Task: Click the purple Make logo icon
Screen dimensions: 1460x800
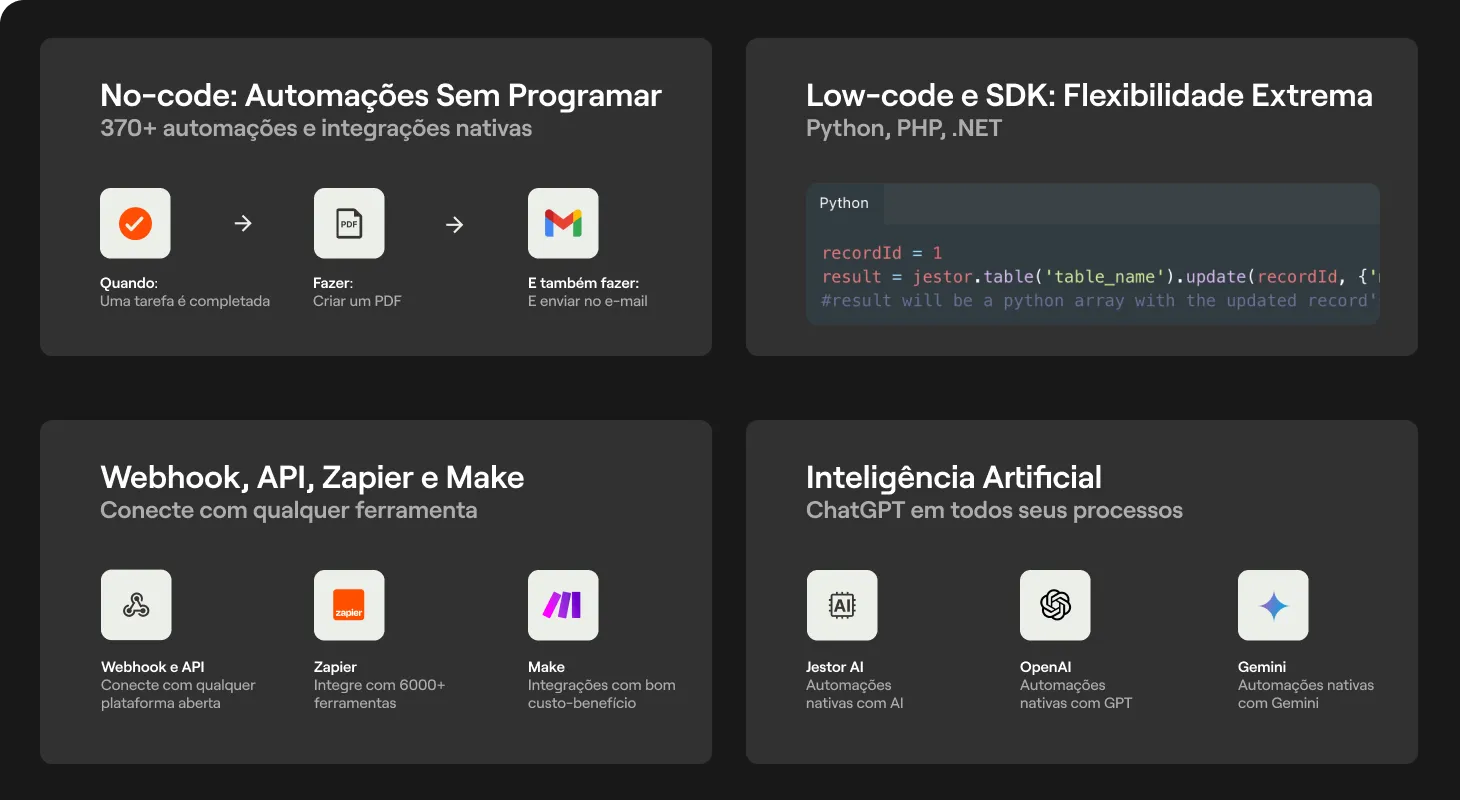Action: point(563,605)
